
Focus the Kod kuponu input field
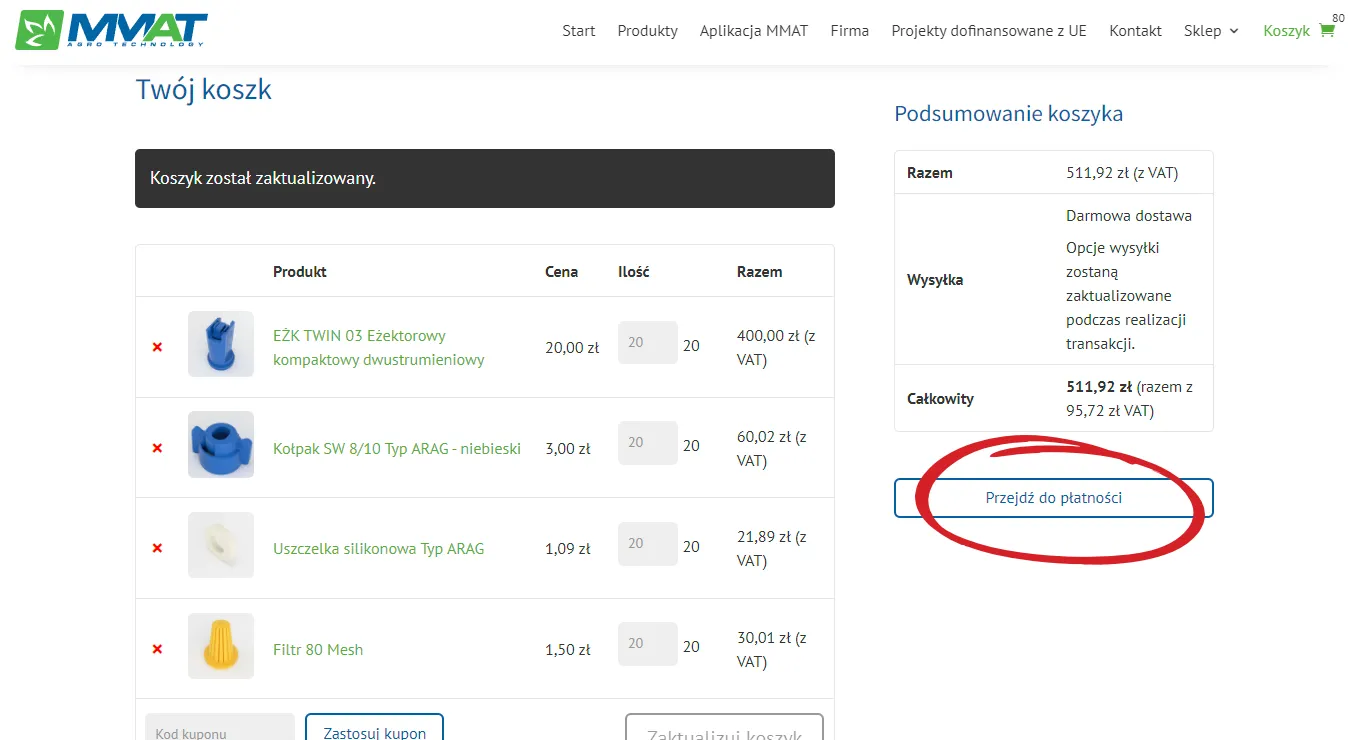coord(220,727)
